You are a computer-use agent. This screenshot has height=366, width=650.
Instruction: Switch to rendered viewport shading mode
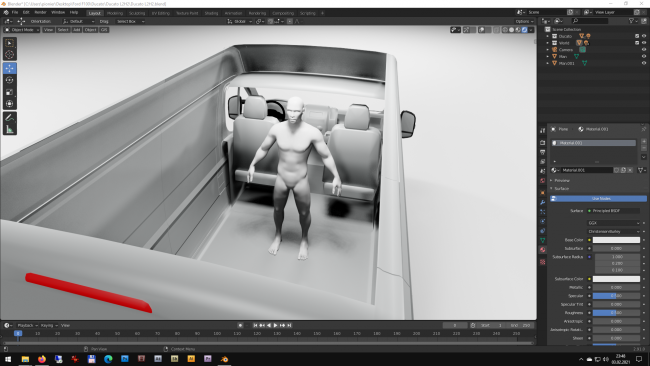pos(524,30)
